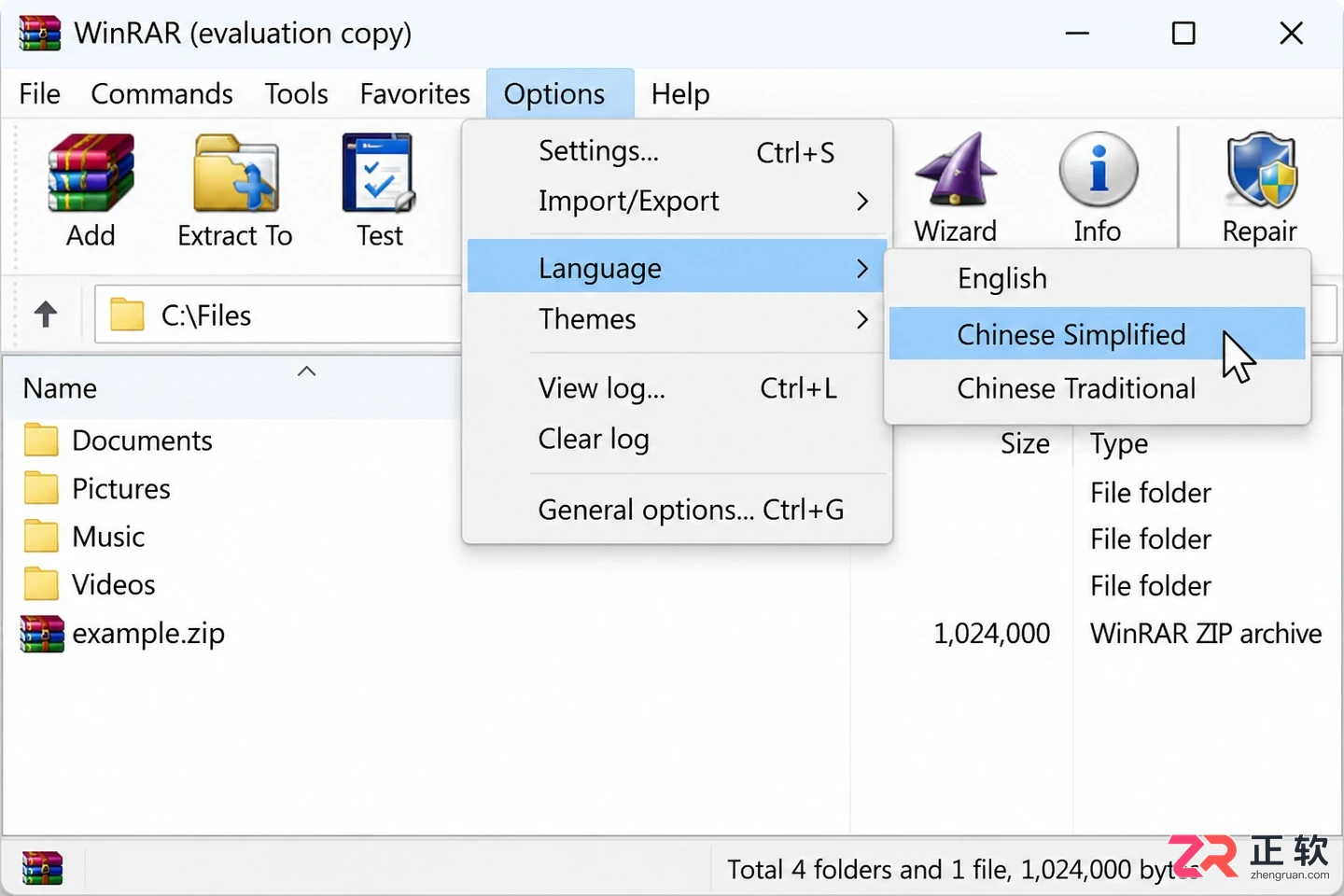This screenshot has height=896, width=1344.
Task: Click the up one level arrow
Action: tap(46, 315)
